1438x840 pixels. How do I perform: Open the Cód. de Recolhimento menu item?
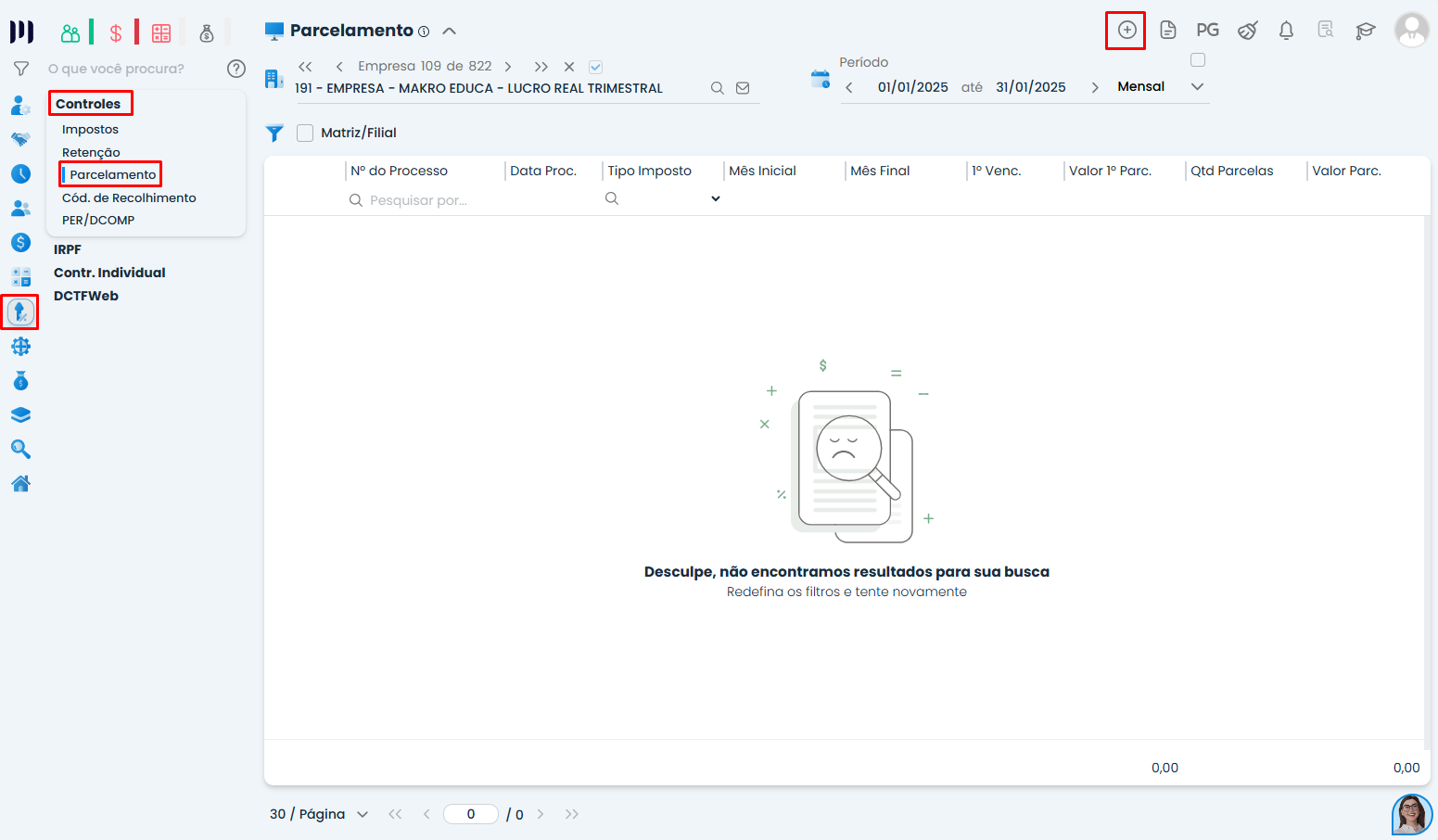click(x=129, y=197)
